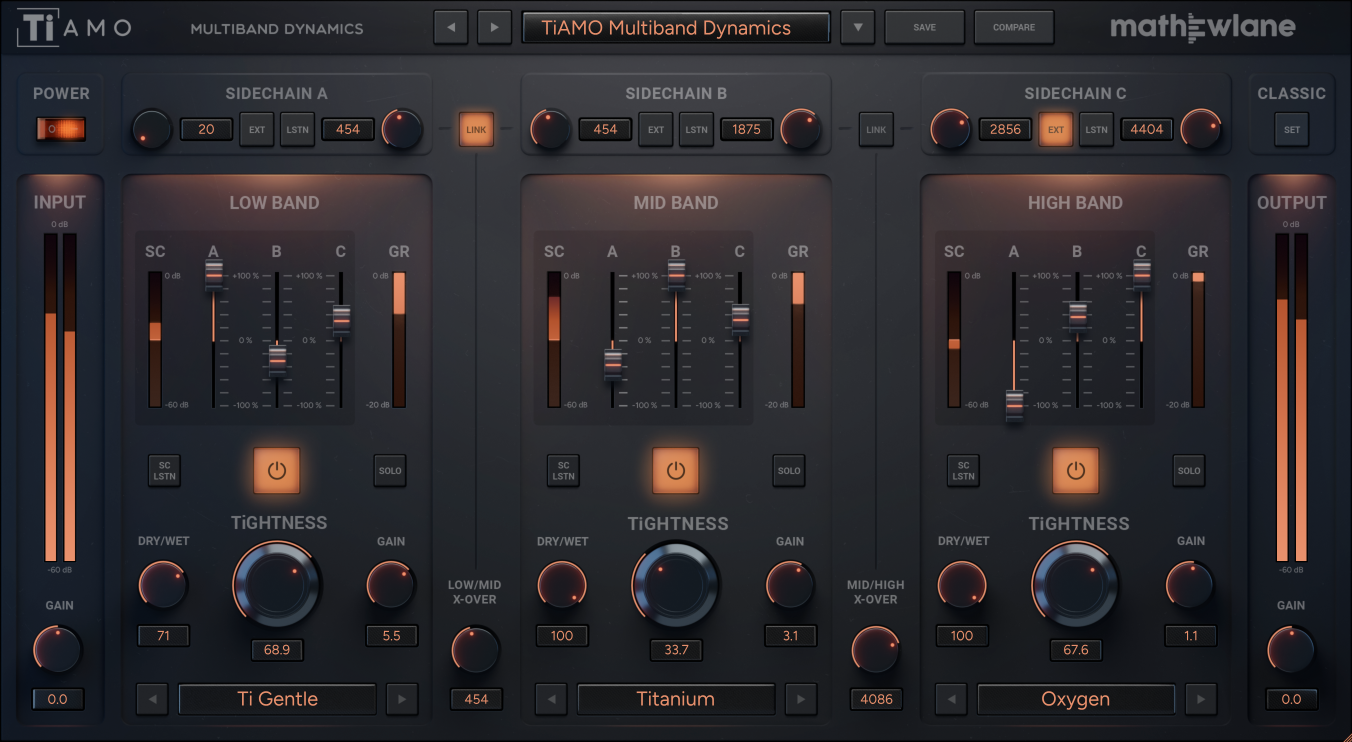Go to next preset with top right arrow
1352x742 pixels.
point(494,28)
